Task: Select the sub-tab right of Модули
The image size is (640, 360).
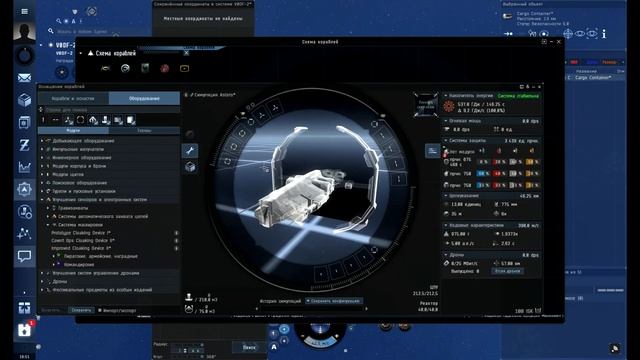Action: coord(144,131)
